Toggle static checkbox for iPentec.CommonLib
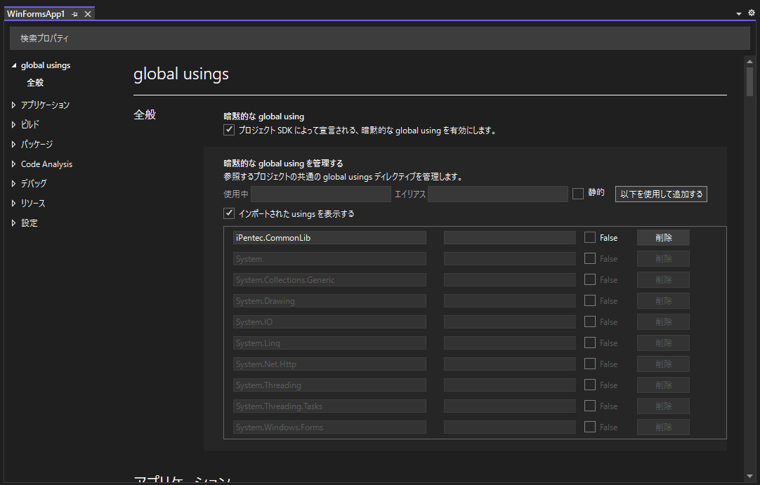 [x=590, y=237]
